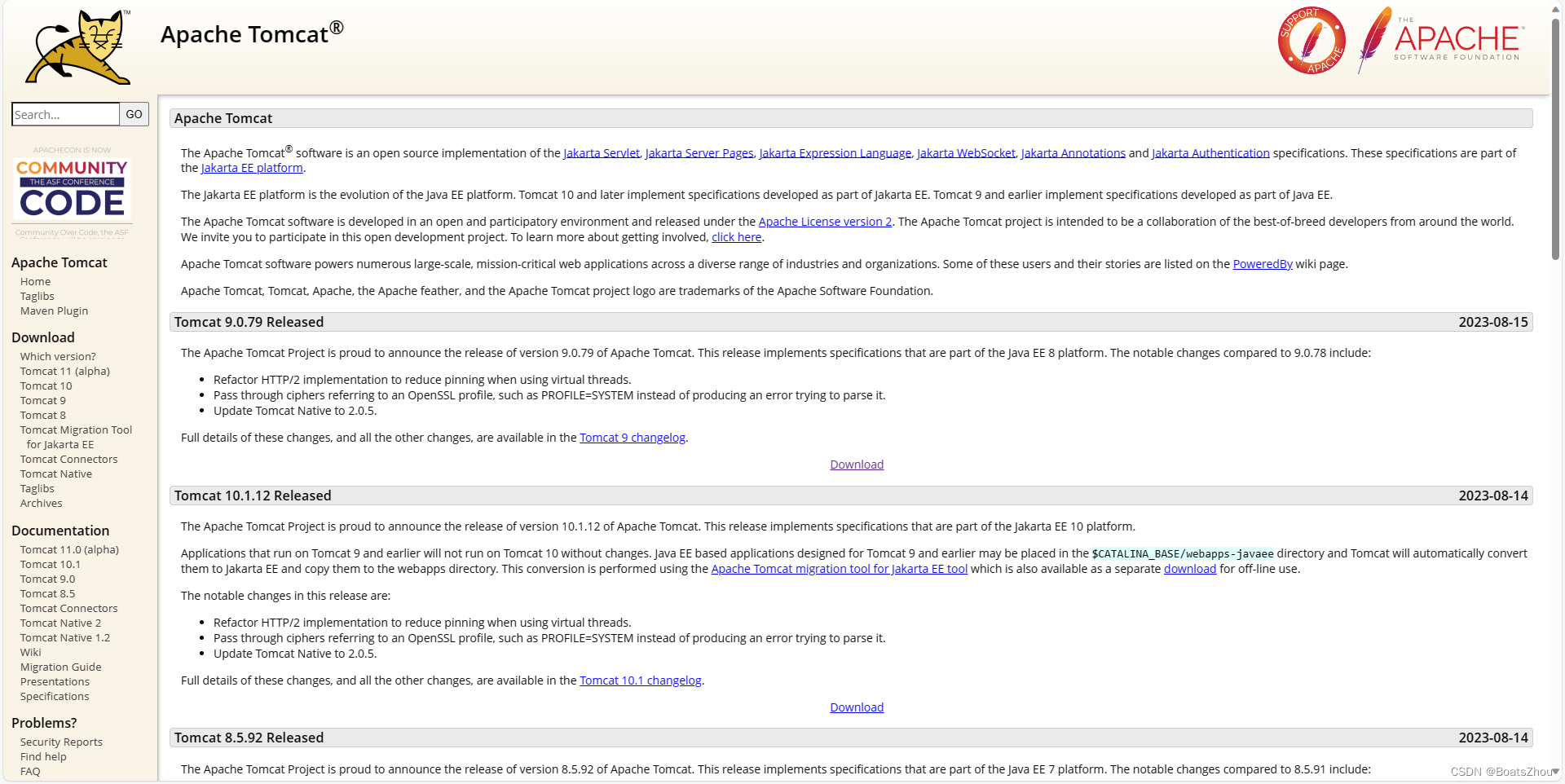Viewport: 1565px width, 784px height.
Task: Open the Community Code conference banner
Action: [x=73, y=192]
